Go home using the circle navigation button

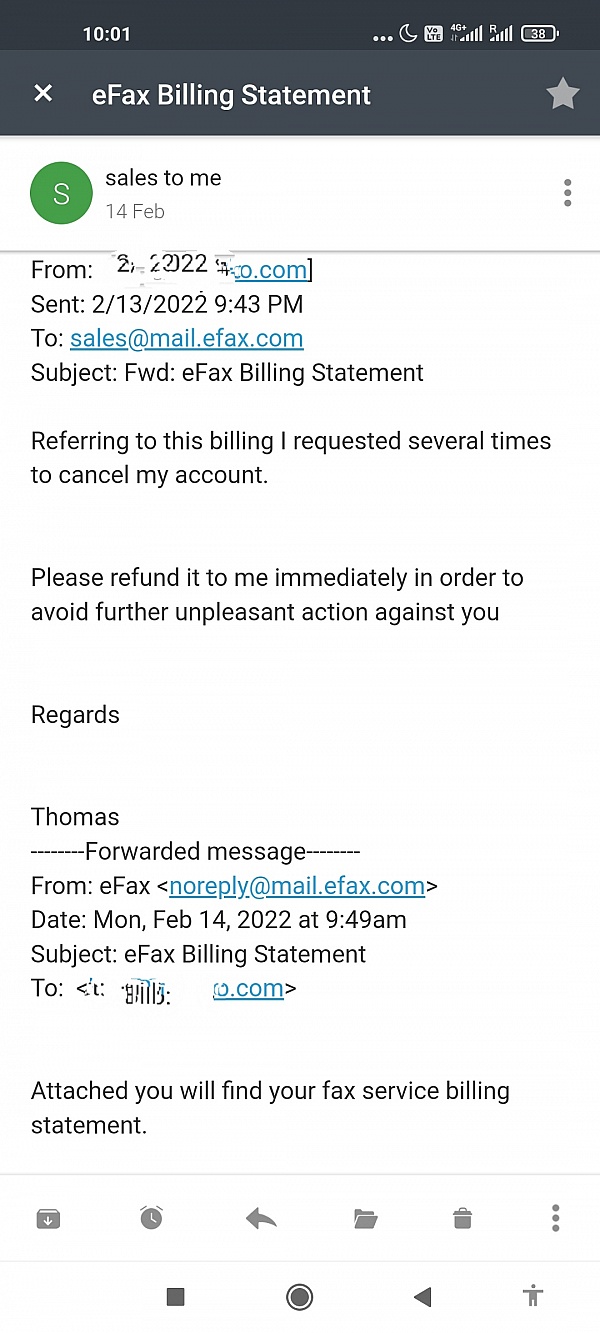(x=299, y=1297)
